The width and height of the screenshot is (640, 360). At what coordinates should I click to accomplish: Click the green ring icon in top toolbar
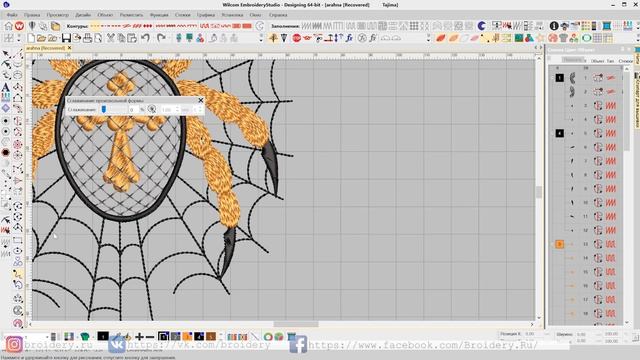pyautogui.click(x=587, y=38)
